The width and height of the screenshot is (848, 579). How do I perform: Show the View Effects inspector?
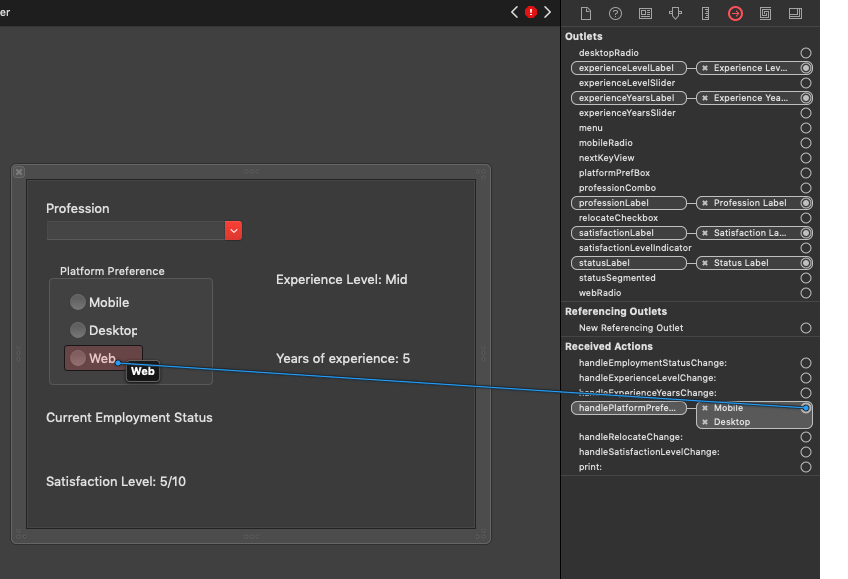[x=795, y=13]
